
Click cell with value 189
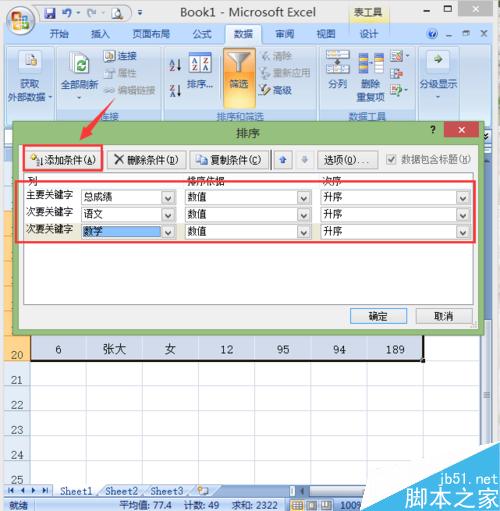click(395, 349)
